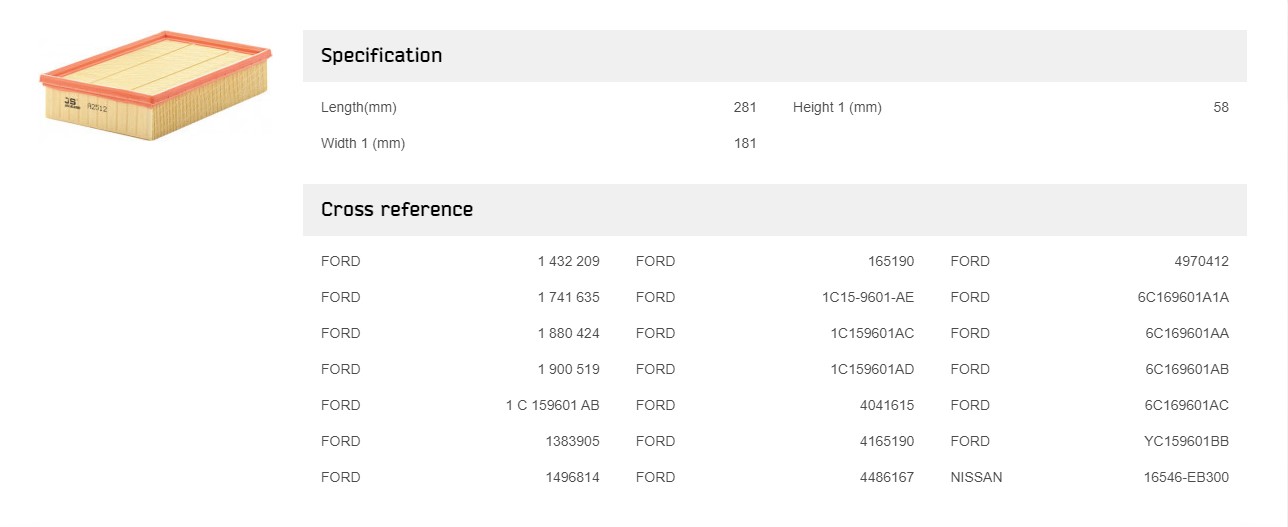Click FORD cross reference 165190
1288x527 pixels.
click(x=891, y=261)
